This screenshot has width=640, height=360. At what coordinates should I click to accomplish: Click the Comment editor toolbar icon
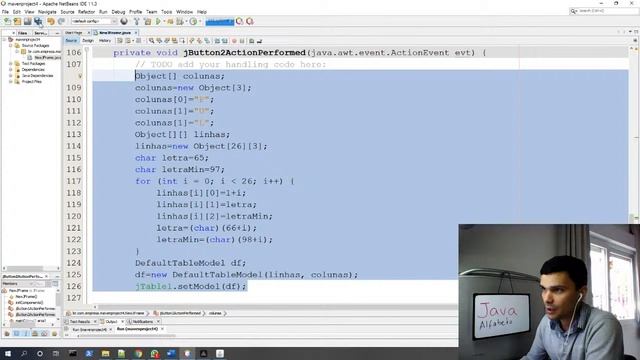251,40
